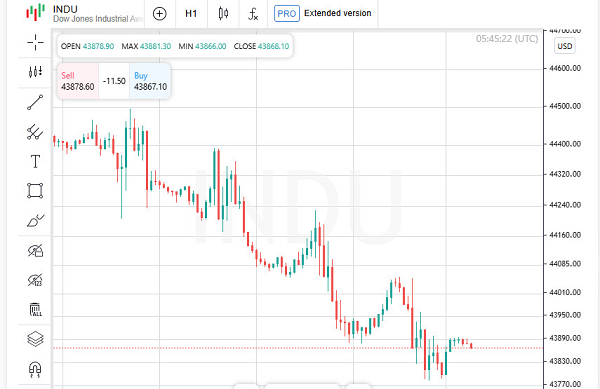Screen dimensions: 600x389
Task: Open the candlestick chart type tool in sidebar
Action: pyautogui.click(x=35, y=72)
